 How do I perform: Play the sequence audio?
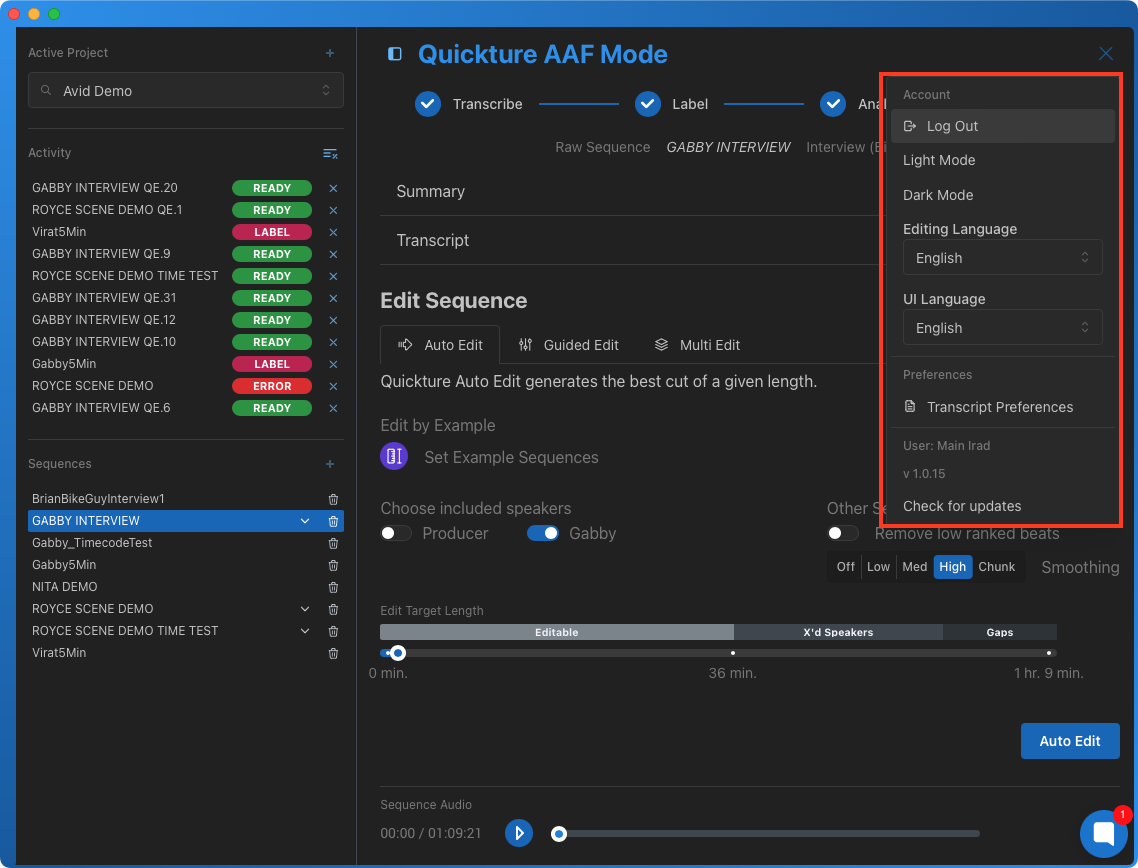(519, 833)
